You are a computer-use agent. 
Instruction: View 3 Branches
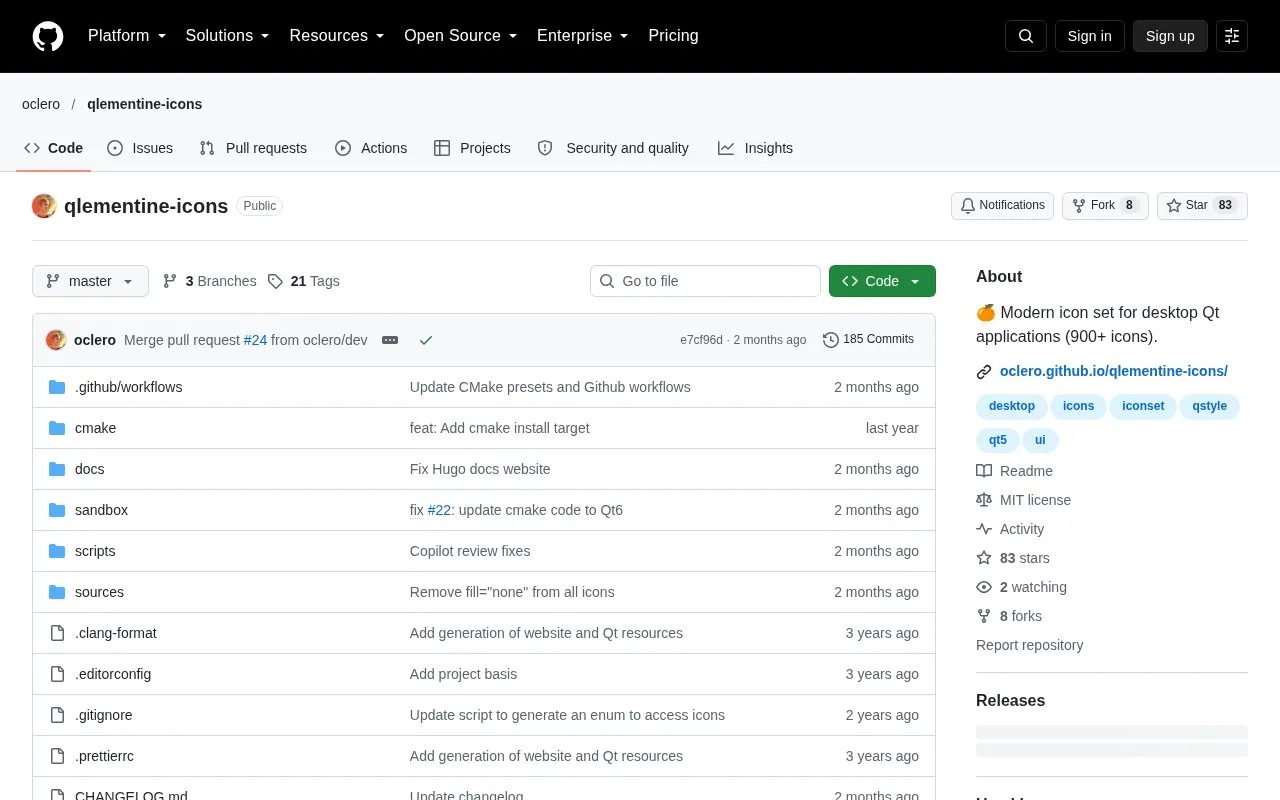(x=209, y=281)
